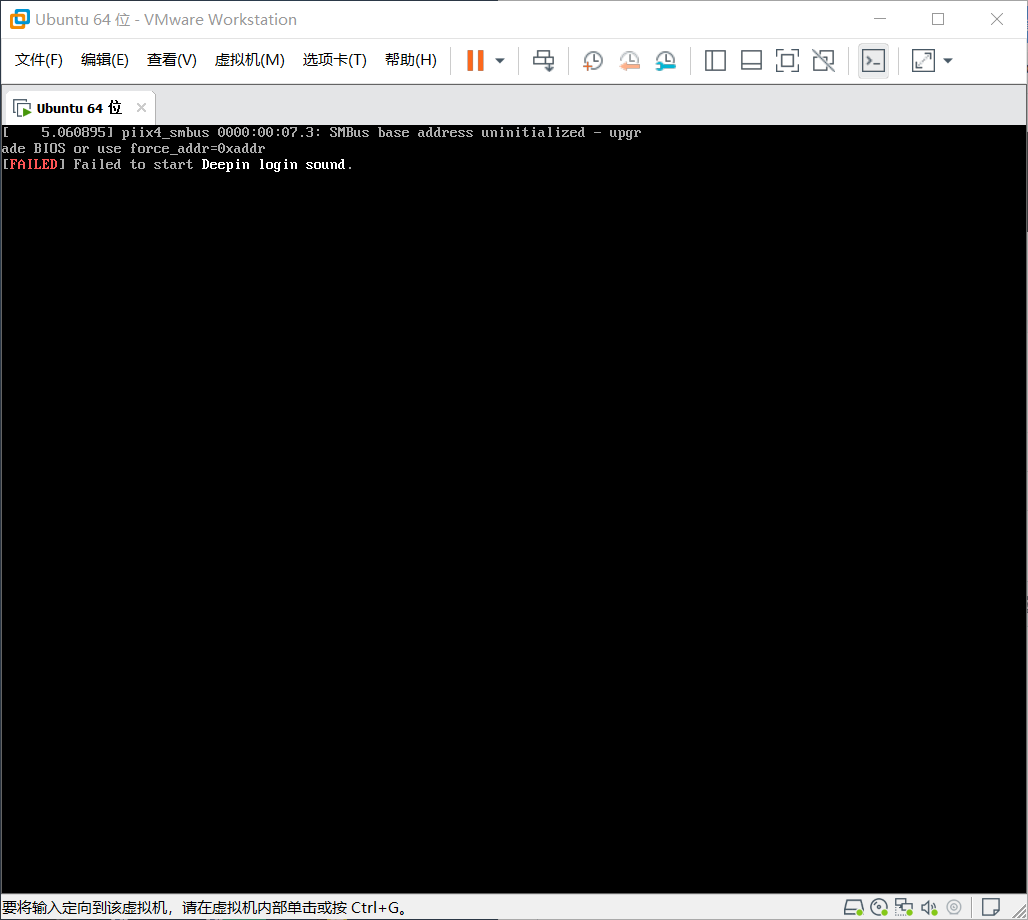Image resolution: width=1028 pixels, height=920 pixels.
Task: Open the power options dropdown arrow
Action: coord(500,61)
